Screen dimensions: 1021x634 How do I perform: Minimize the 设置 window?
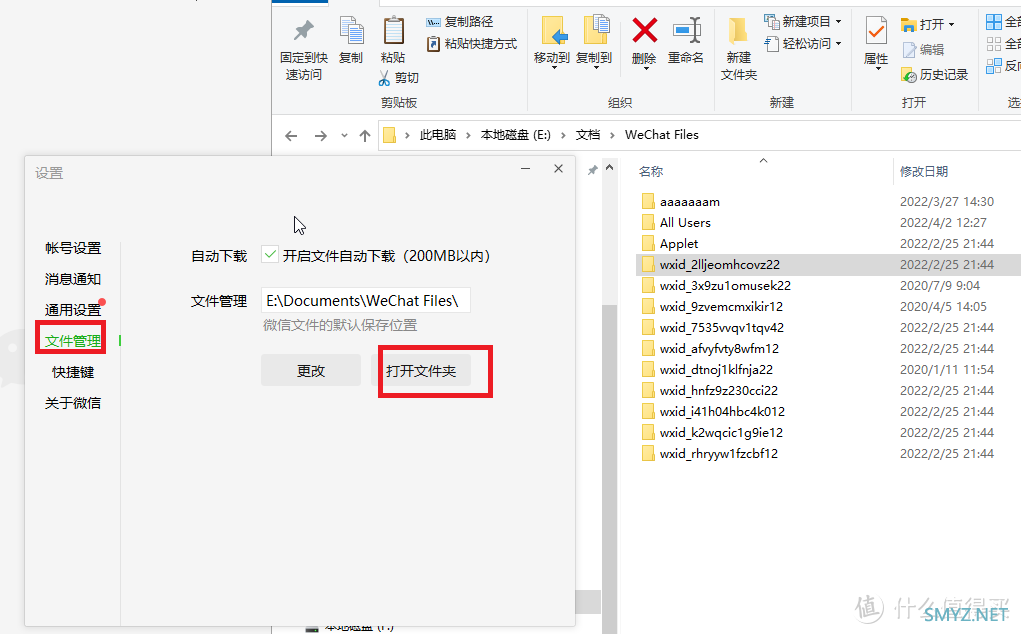[x=525, y=169]
